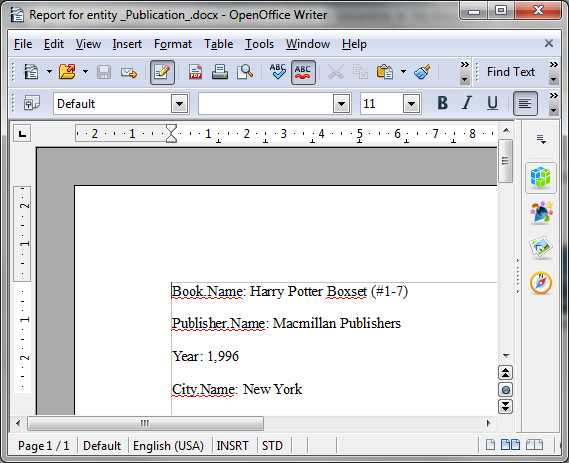Open the Table menu

218,44
